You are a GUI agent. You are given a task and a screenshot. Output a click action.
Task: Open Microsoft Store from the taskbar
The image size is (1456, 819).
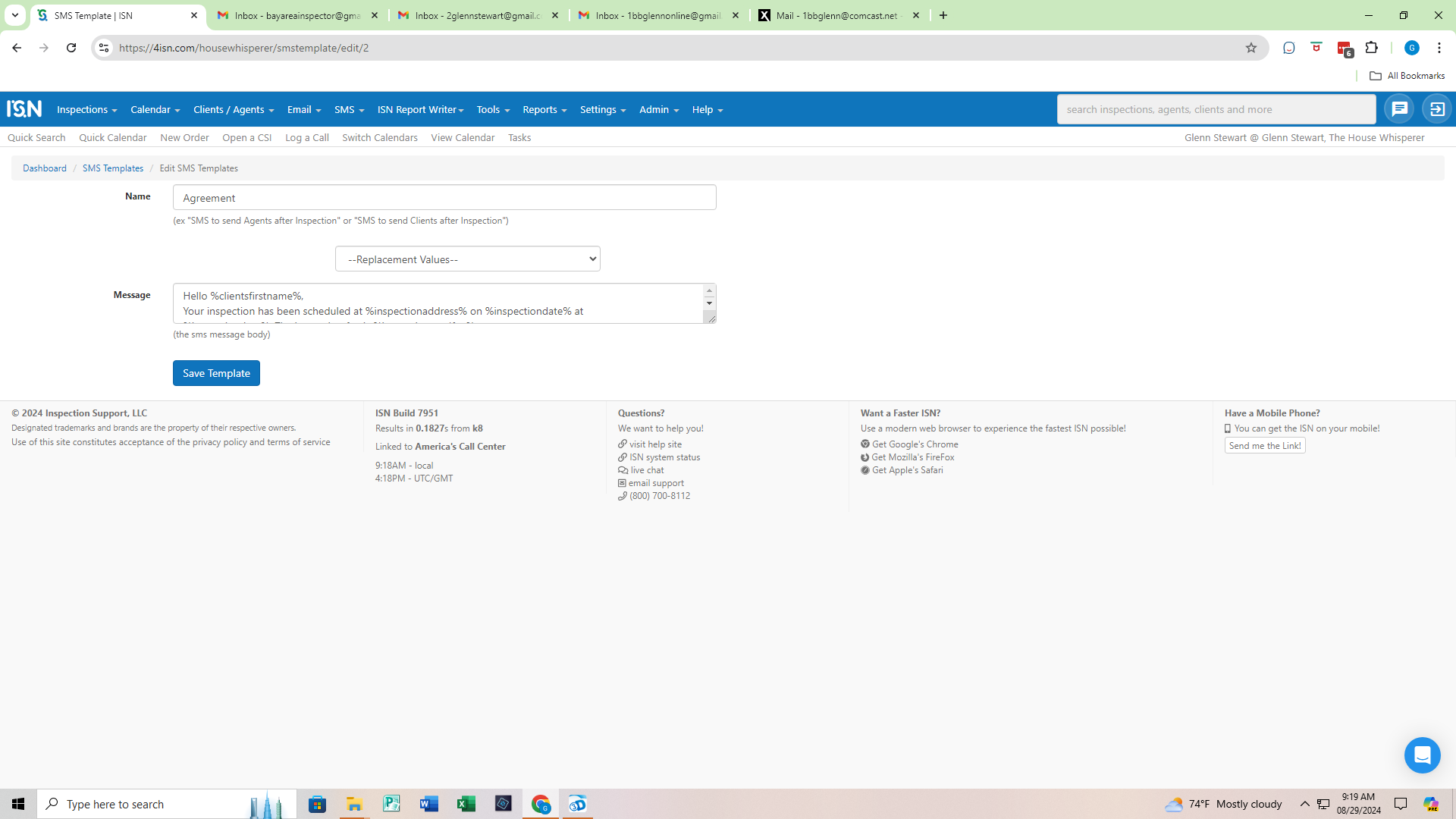[x=317, y=804]
